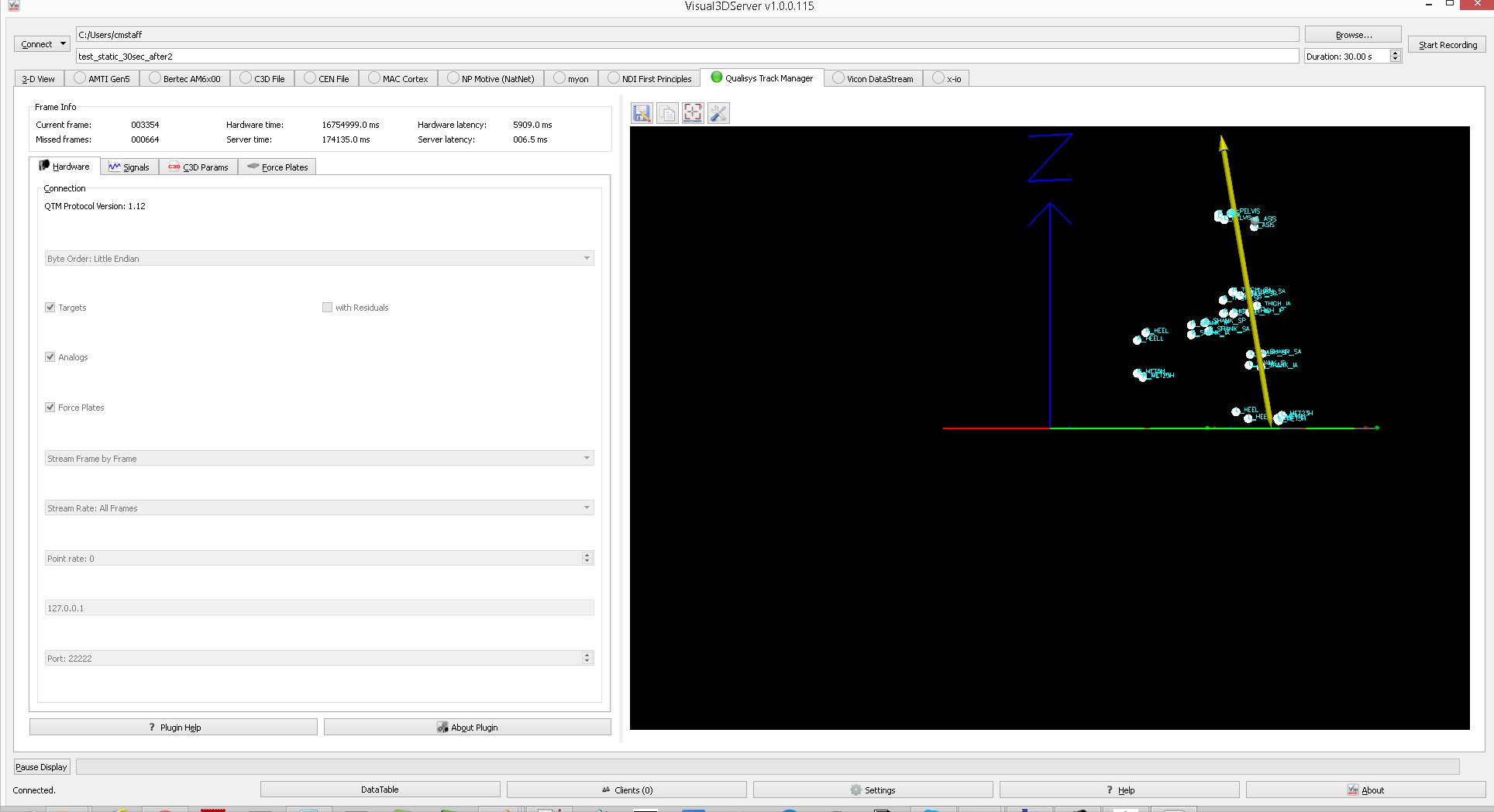The height and width of the screenshot is (812, 1494).
Task: Select the Vicon DataStream radio button
Action: [838, 77]
